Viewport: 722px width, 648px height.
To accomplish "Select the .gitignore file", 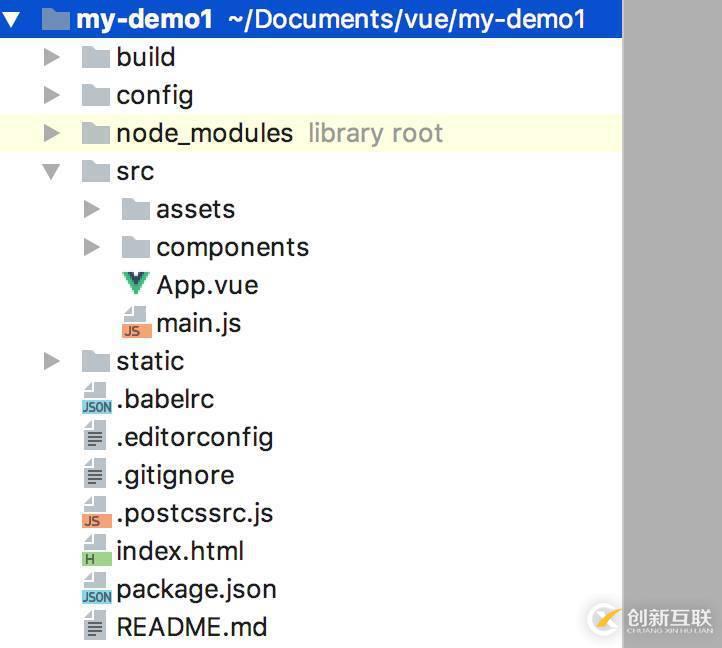I will (175, 475).
